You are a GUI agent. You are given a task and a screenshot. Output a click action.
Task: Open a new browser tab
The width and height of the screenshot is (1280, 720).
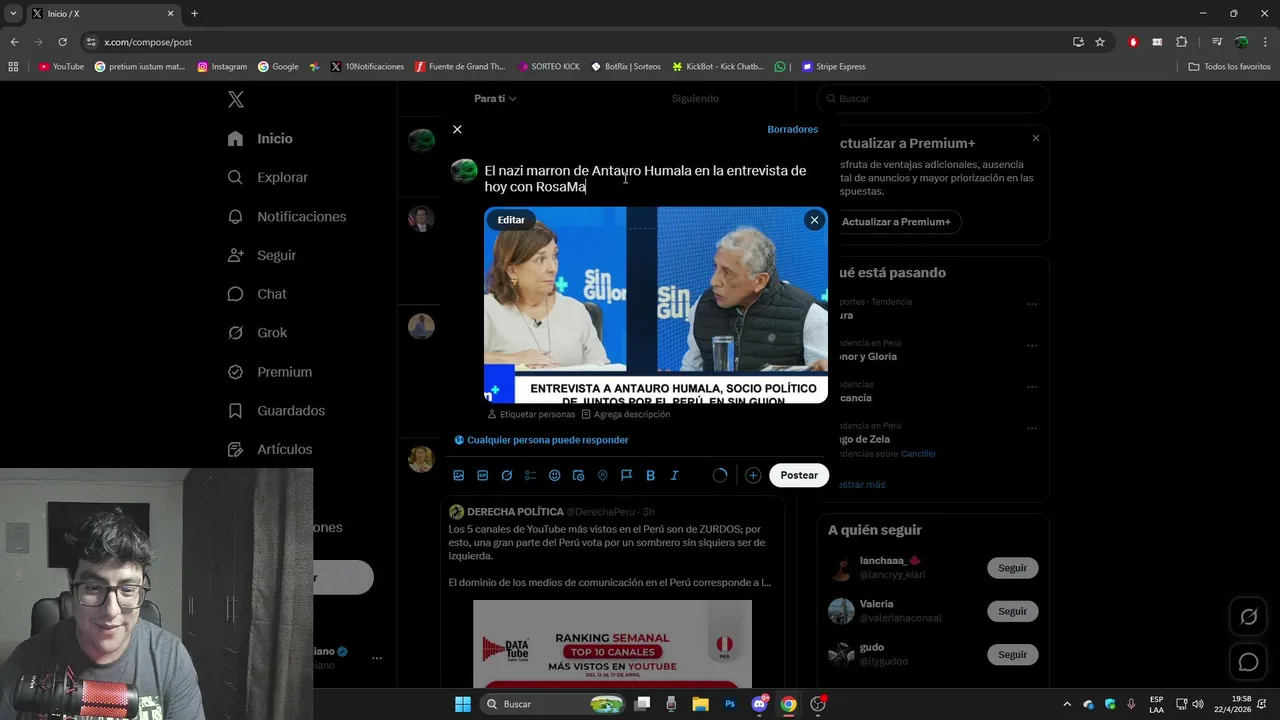pos(194,14)
